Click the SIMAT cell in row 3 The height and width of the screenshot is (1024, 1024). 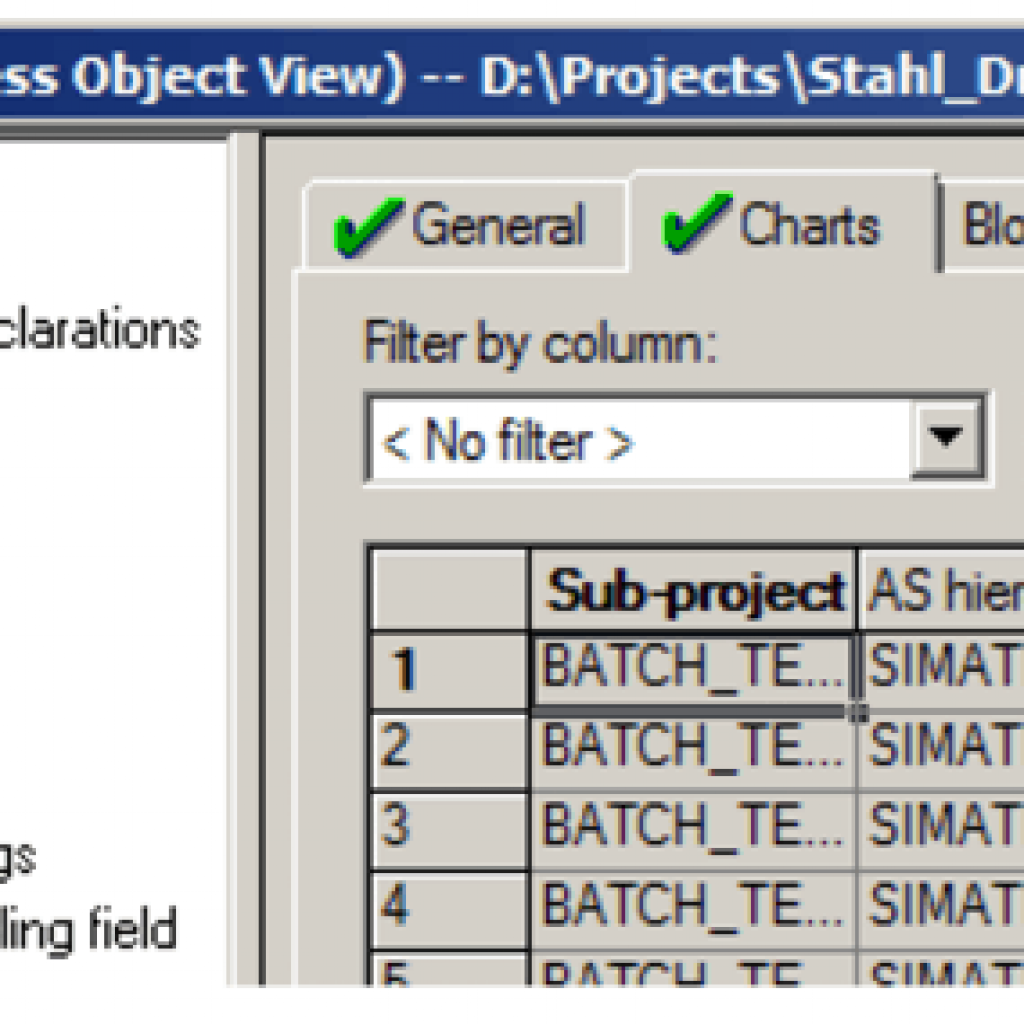pos(941,829)
